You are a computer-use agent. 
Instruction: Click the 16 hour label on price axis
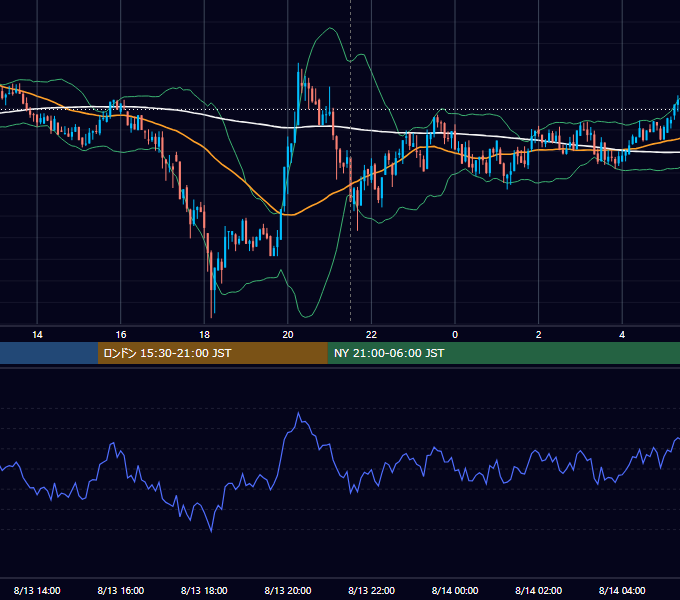[121, 335]
